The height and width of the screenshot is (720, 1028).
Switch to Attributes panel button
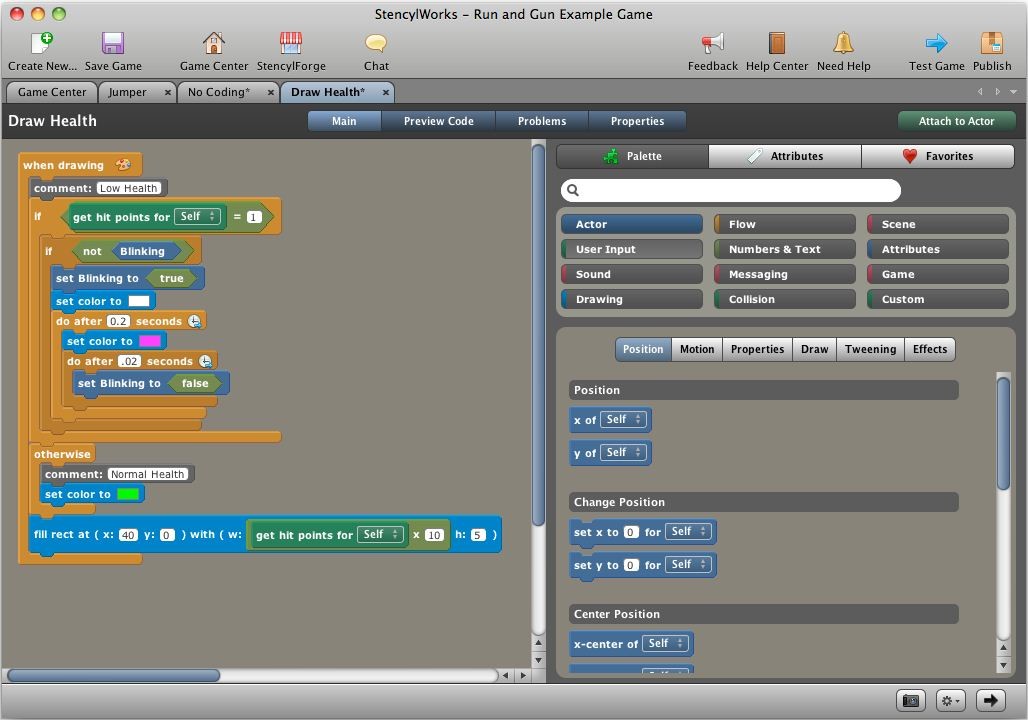click(785, 156)
